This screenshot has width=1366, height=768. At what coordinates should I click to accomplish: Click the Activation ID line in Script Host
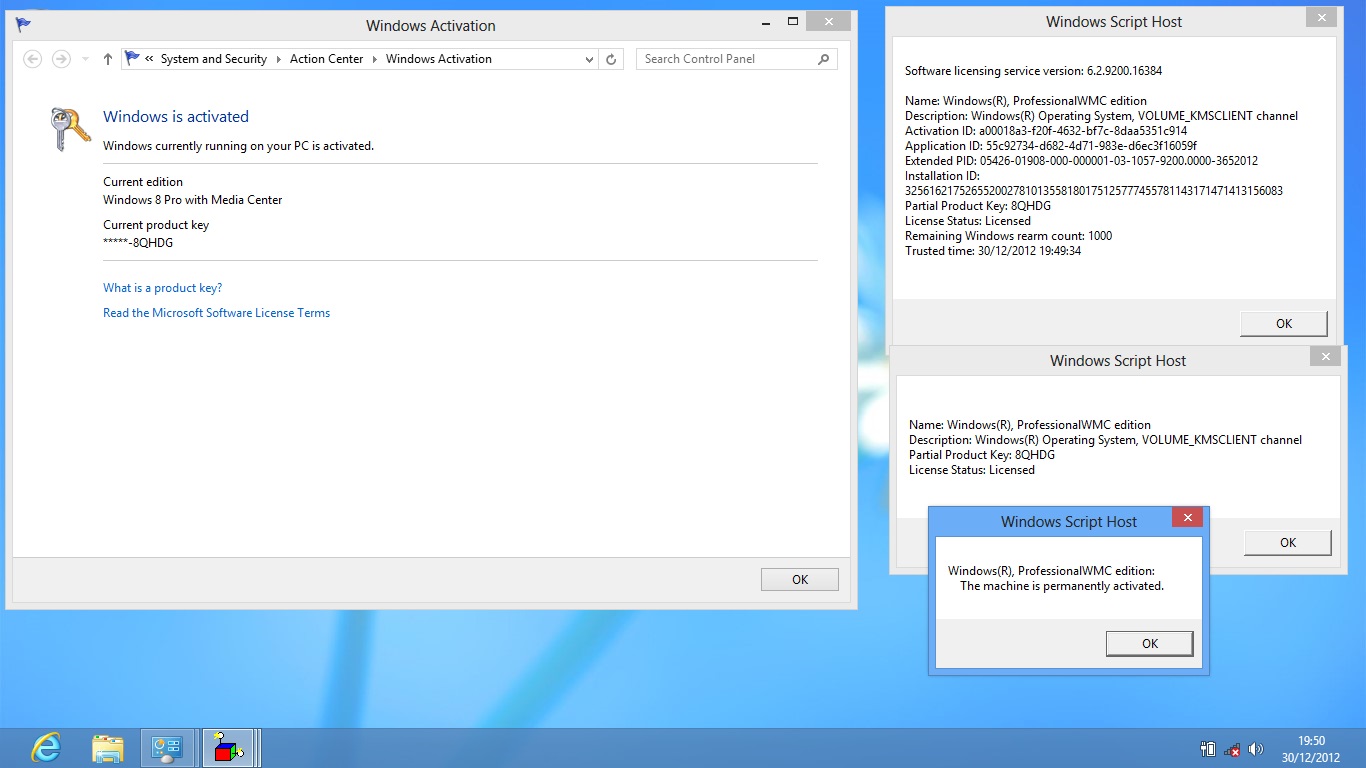1046,131
